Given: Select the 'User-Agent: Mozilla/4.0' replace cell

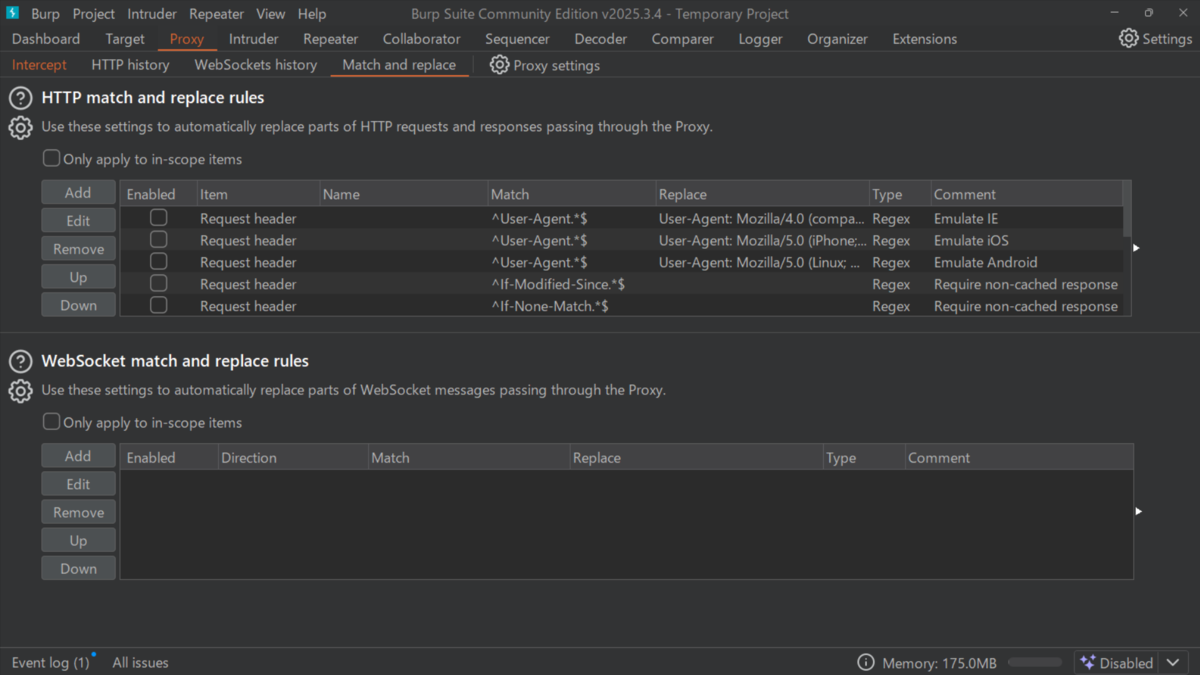Looking at the screenshot, I should pos(762,218).
